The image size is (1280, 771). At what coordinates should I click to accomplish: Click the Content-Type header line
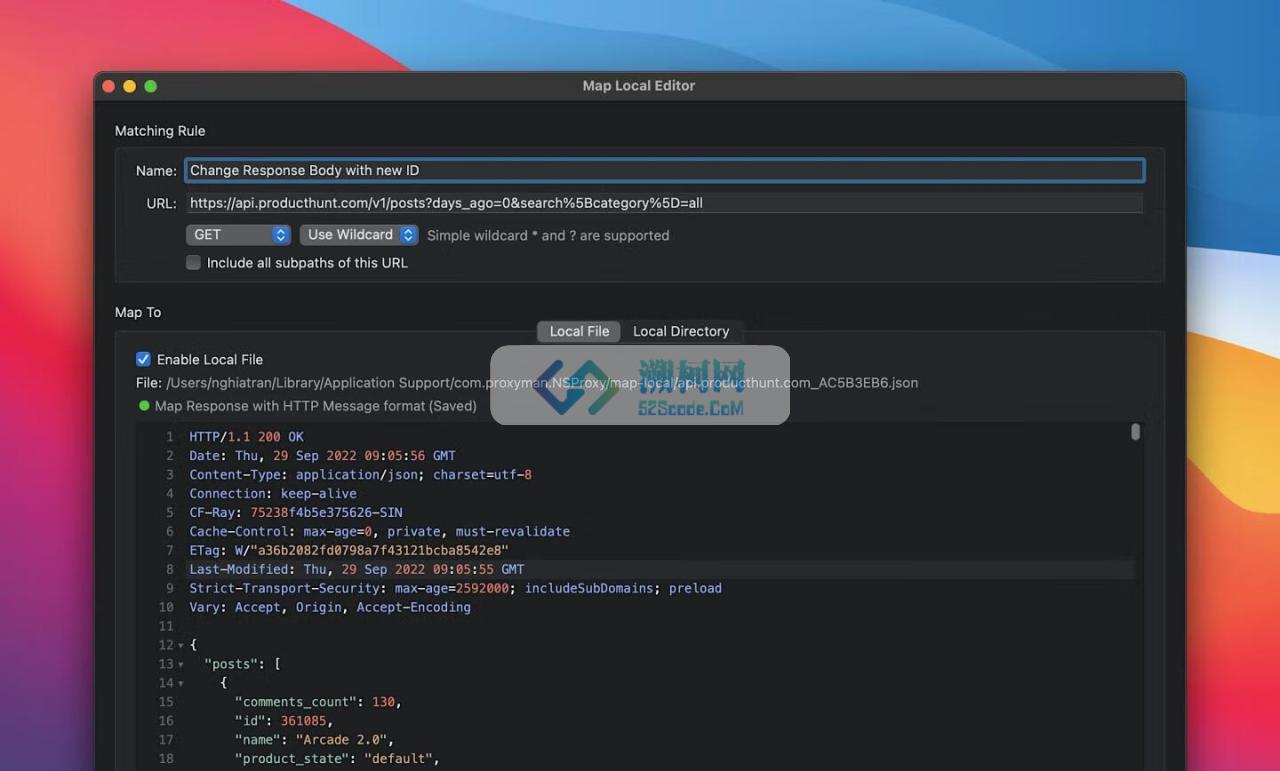click(x=360, y=475)
